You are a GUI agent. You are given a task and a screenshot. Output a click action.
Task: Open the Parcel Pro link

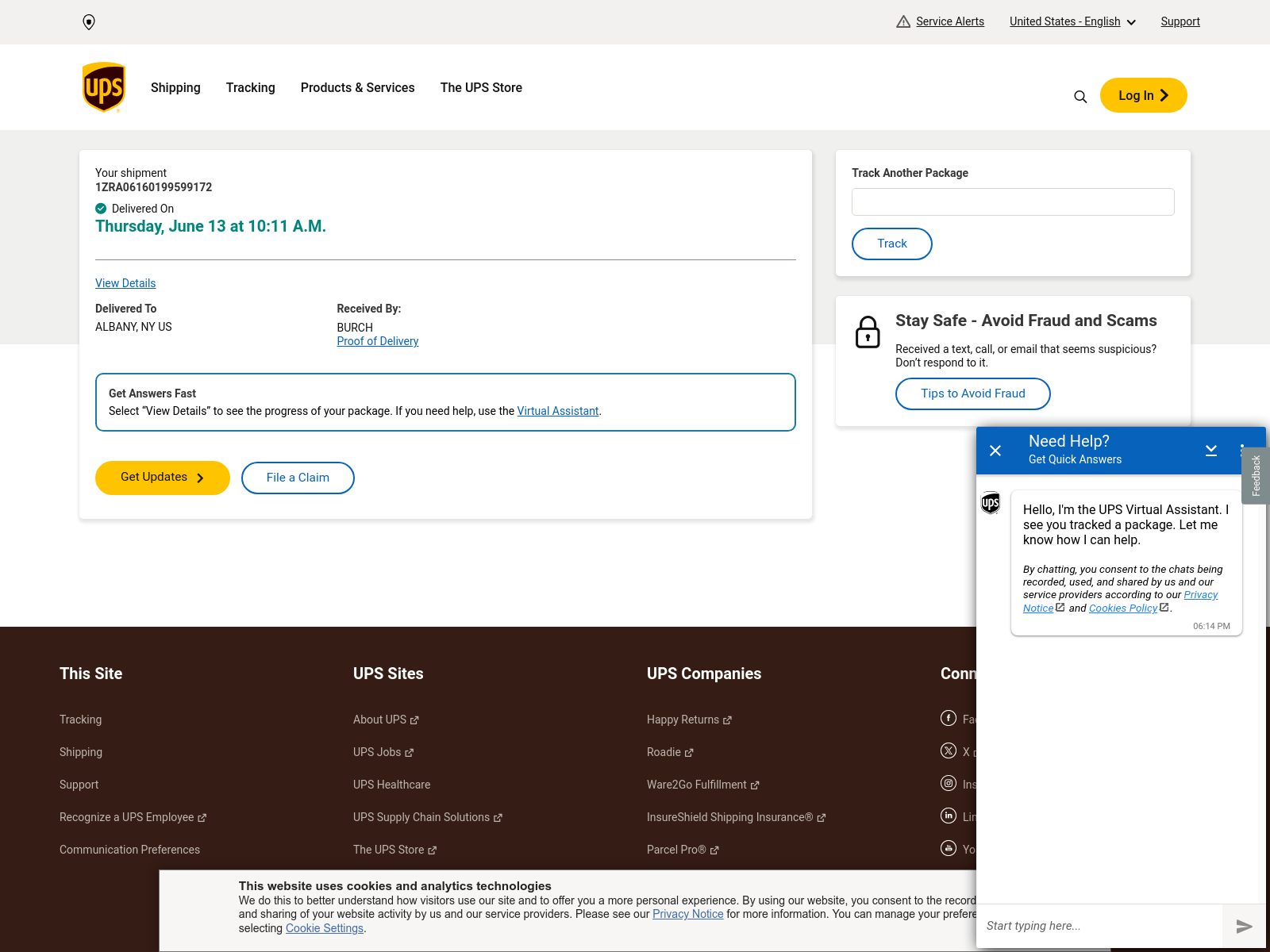click(x=683, y=850)
